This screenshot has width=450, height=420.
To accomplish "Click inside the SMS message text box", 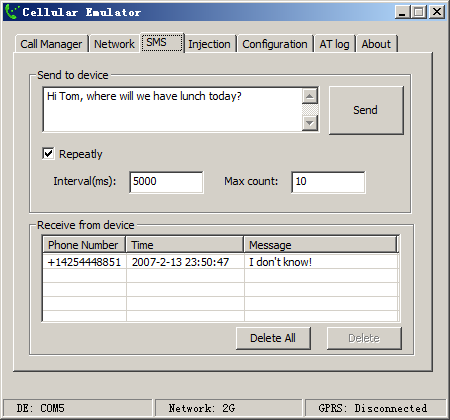I will 173,110.
